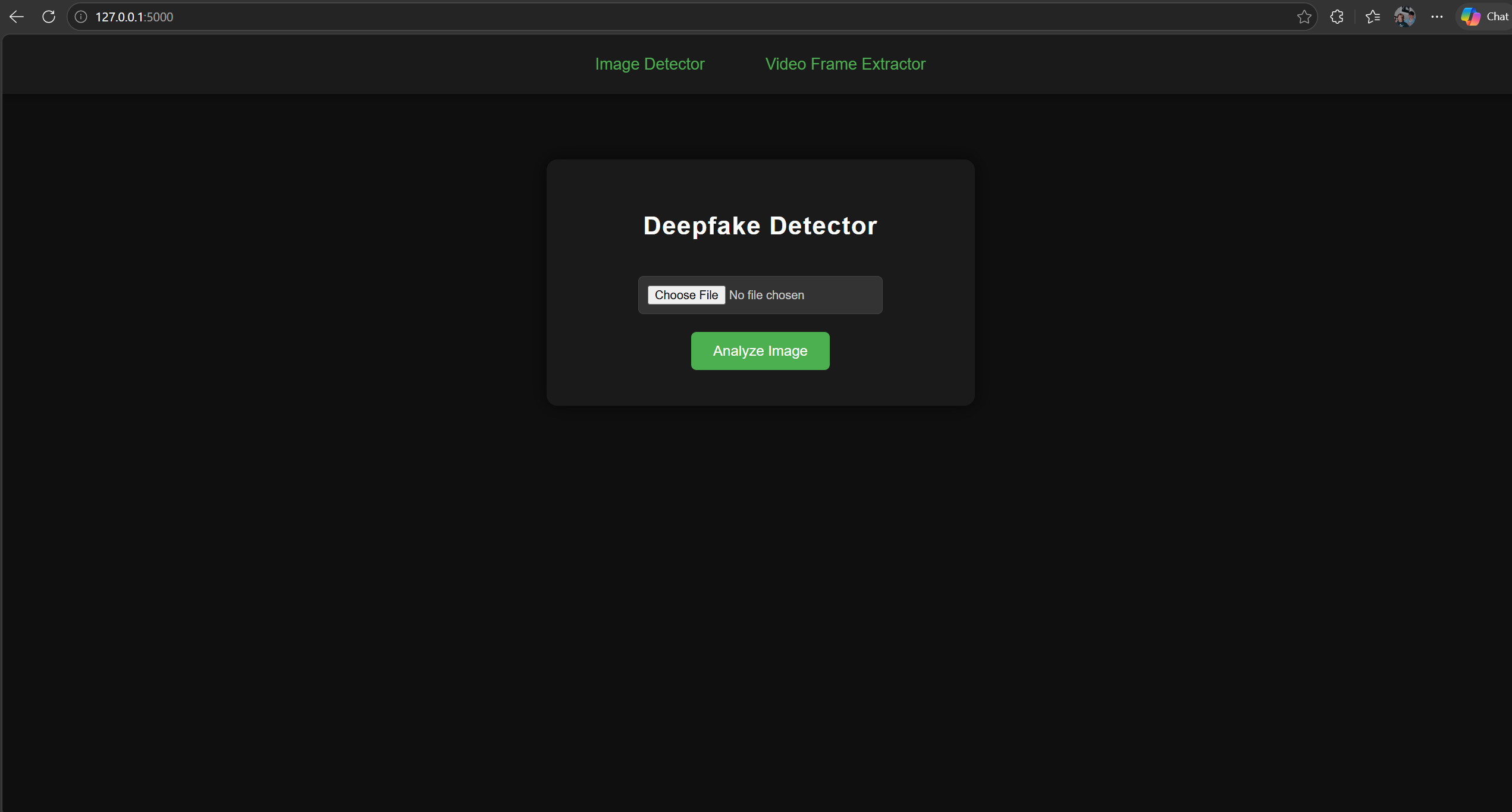Open the Video Frame Extractor page
1512x812 pixels.
(x=845, y=64)
